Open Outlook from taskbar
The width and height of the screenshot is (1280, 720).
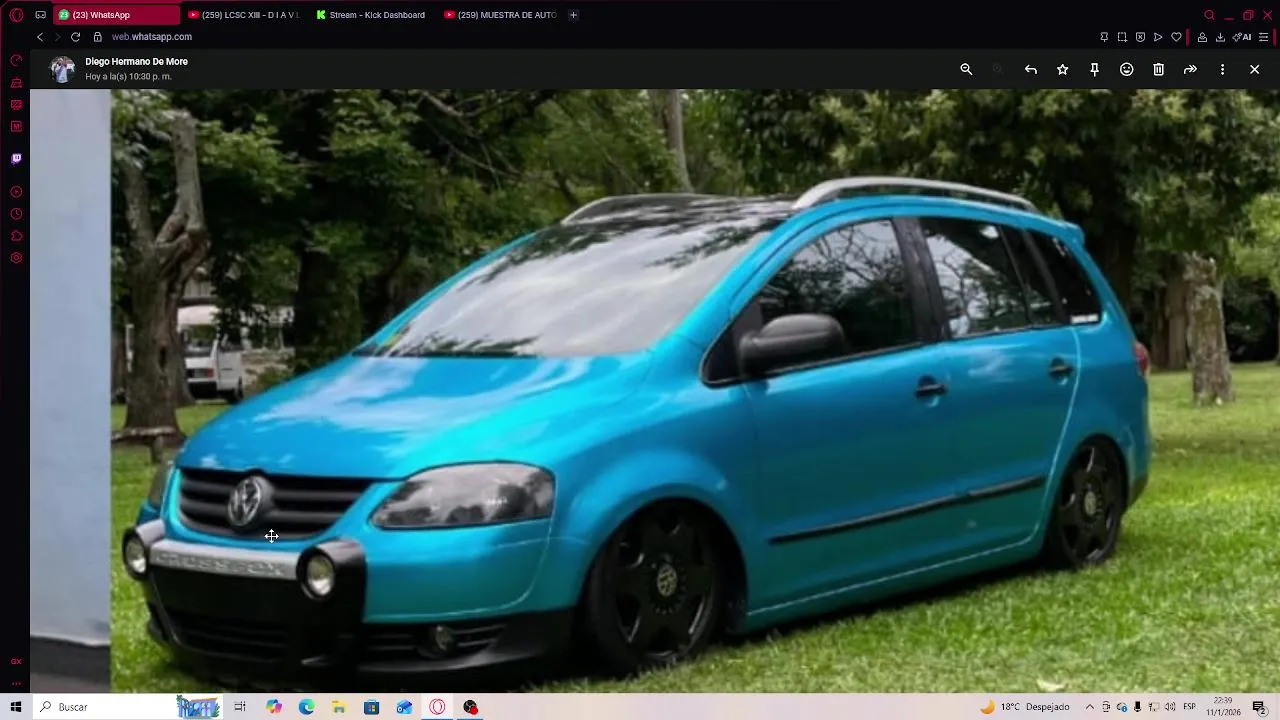click(404, 707)
